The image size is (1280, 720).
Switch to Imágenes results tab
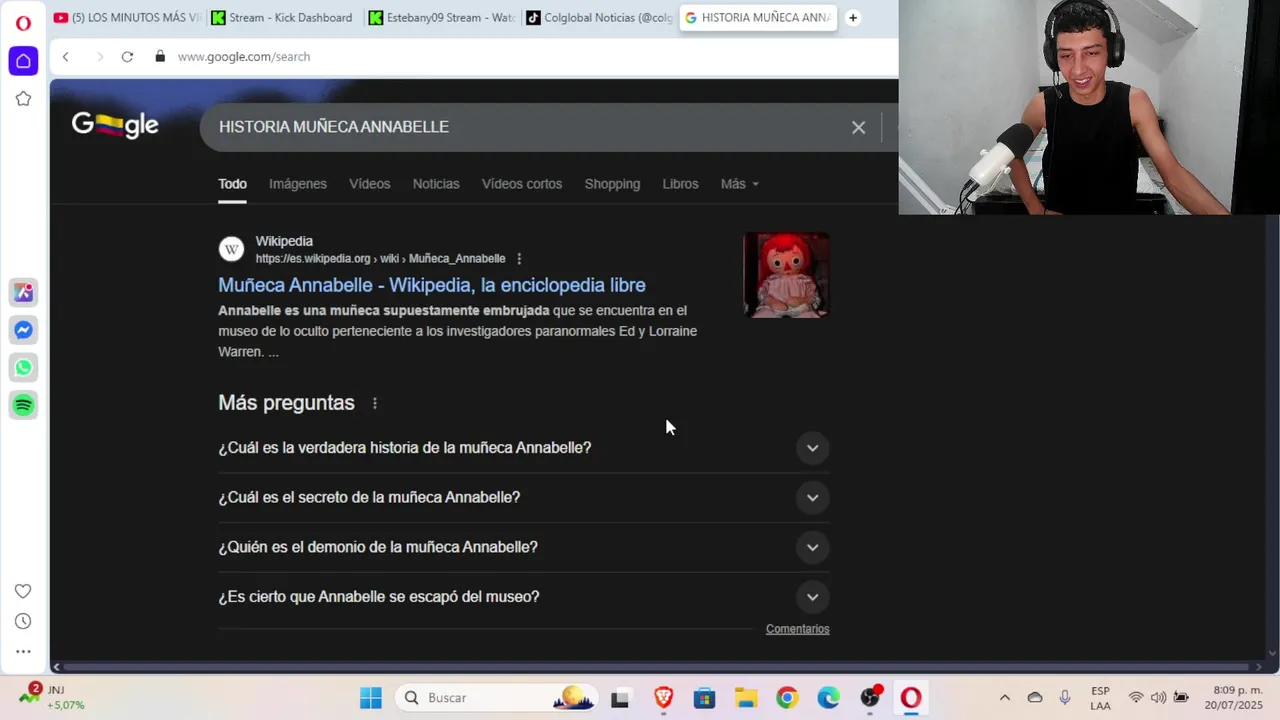(298, 184)
